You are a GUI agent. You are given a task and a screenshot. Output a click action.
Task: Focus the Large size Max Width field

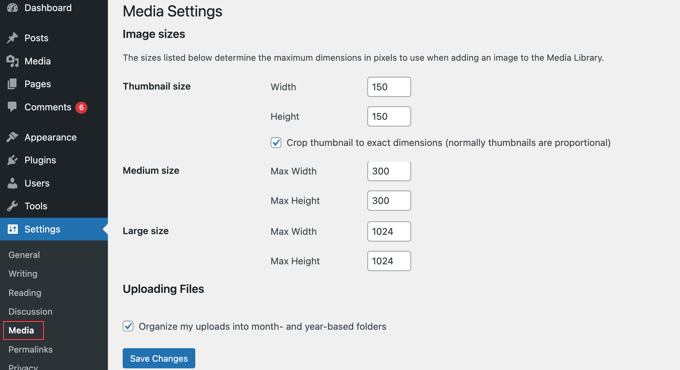[389, 231]
